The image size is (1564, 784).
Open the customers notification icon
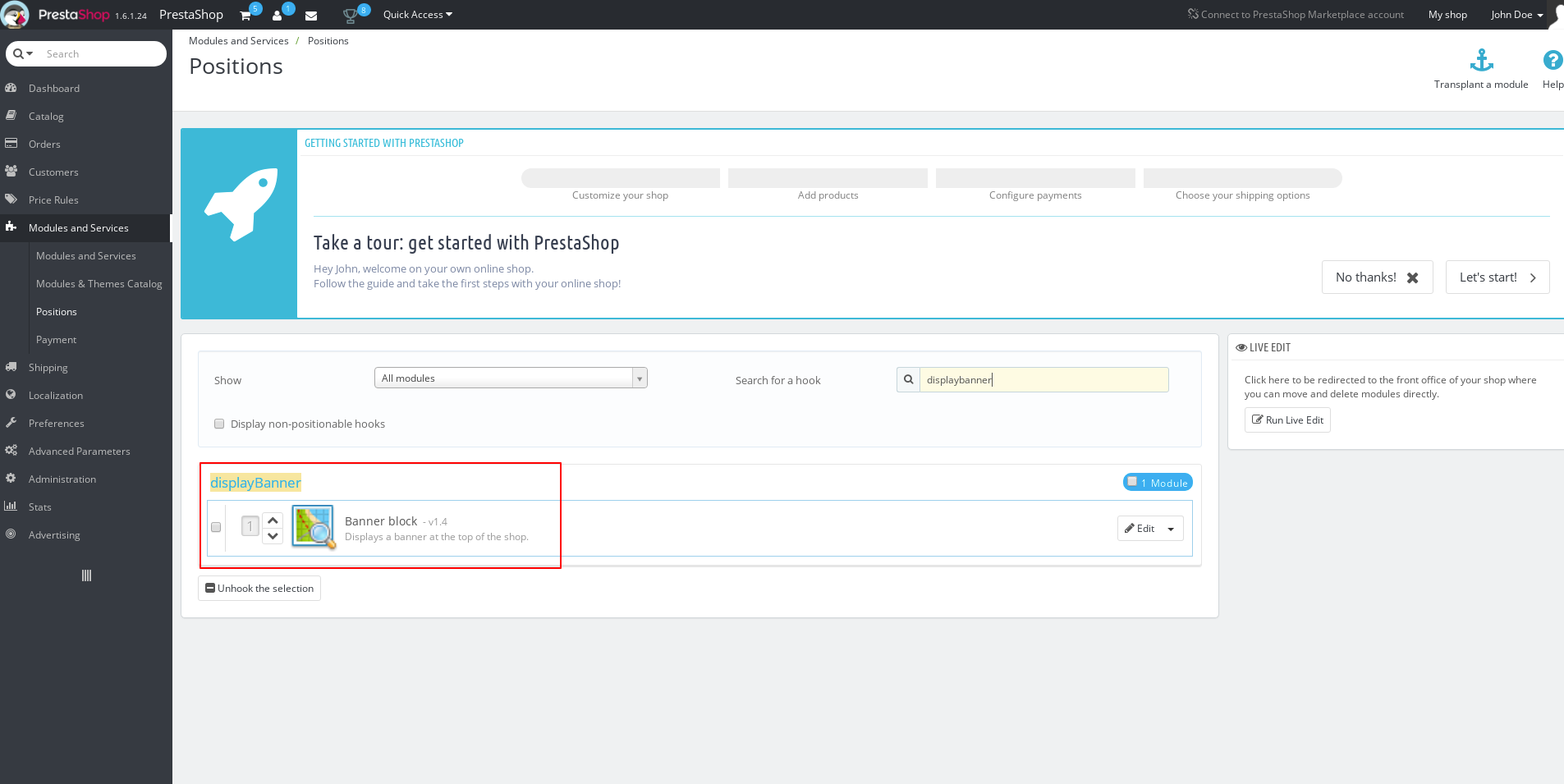pos(277,16)
